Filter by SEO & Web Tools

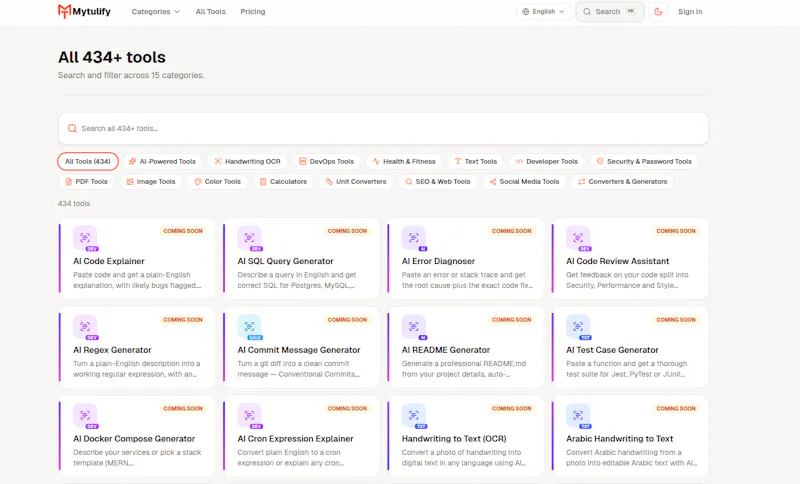pyautogui.click(x=438, y=182)
